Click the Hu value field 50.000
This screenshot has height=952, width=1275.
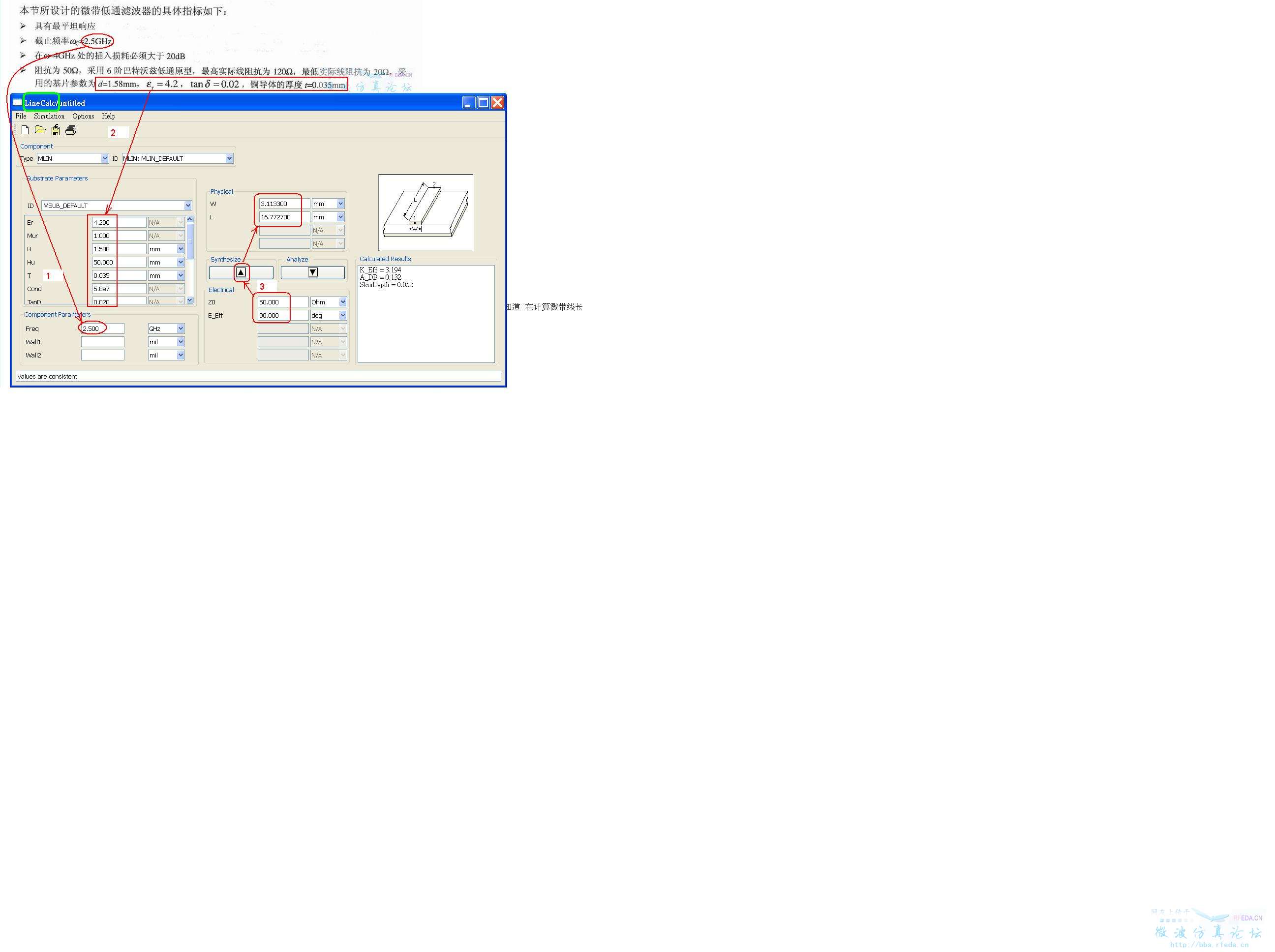pos(119,262)
